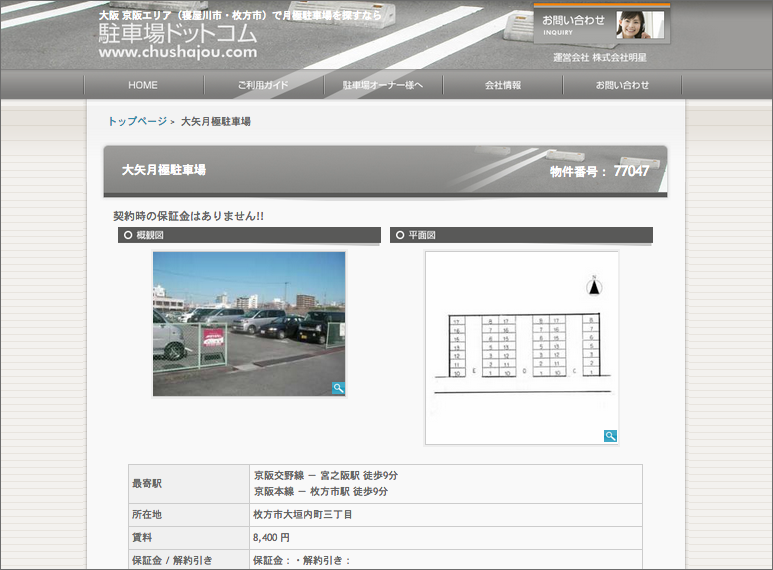Click the circle bullet beside 平面図
This screenshot has height=570, width=773.
click(400, 235)
